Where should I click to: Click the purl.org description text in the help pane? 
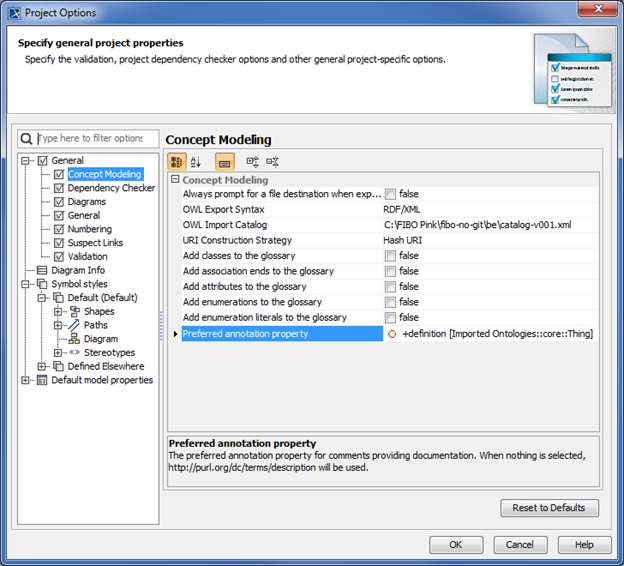click(x=268, y=467)
